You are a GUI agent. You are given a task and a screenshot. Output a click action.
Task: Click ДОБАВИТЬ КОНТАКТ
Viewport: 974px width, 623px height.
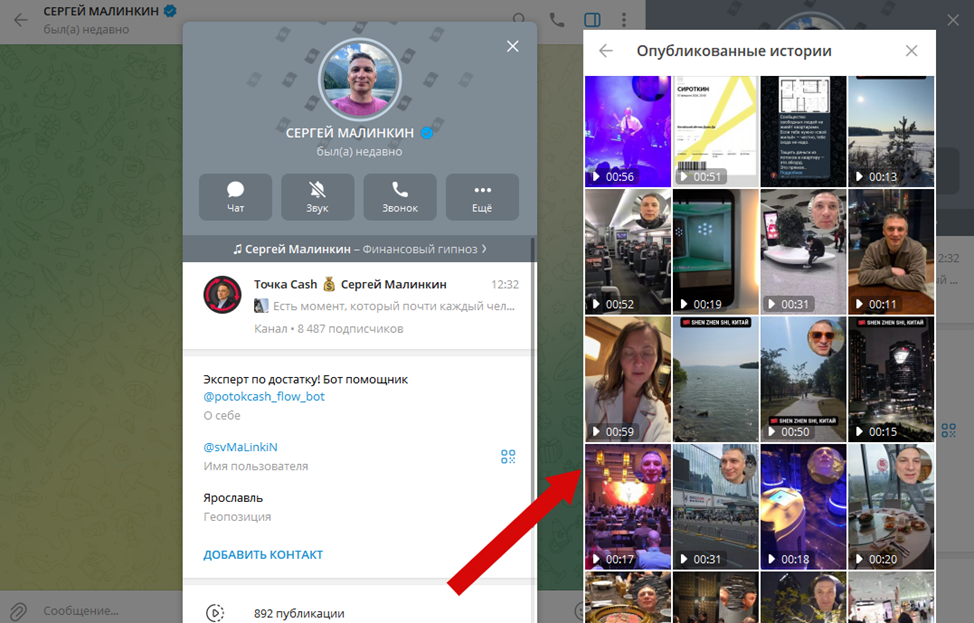(x=263, y=555)
